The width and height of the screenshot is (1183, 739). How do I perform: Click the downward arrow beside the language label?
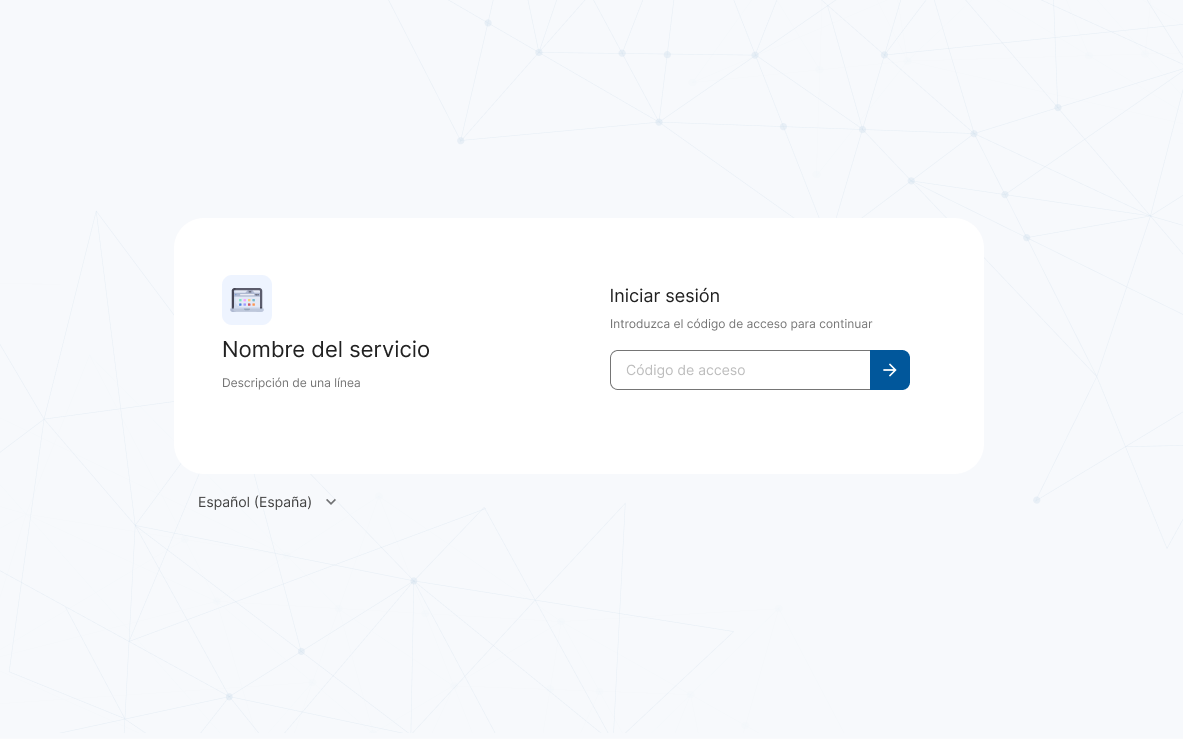point(331,502)
